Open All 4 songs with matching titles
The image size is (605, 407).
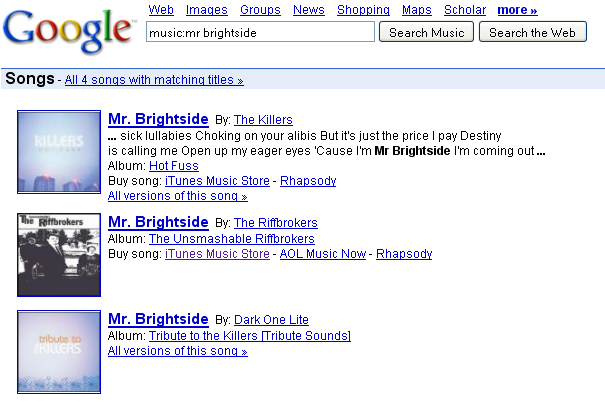click(x=154, y=80)
